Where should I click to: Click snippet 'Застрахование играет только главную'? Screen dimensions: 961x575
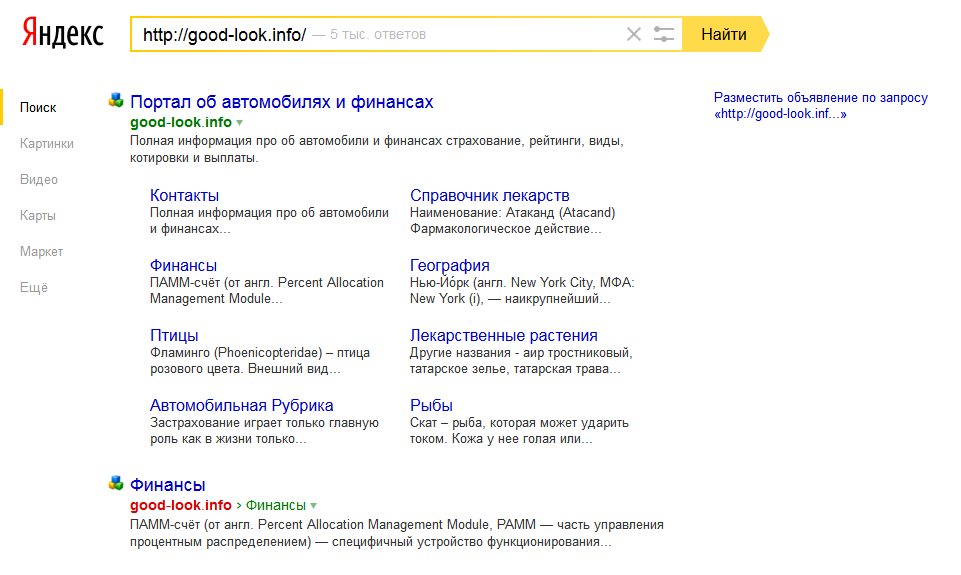pyautogui.click(x=264, y=422)
